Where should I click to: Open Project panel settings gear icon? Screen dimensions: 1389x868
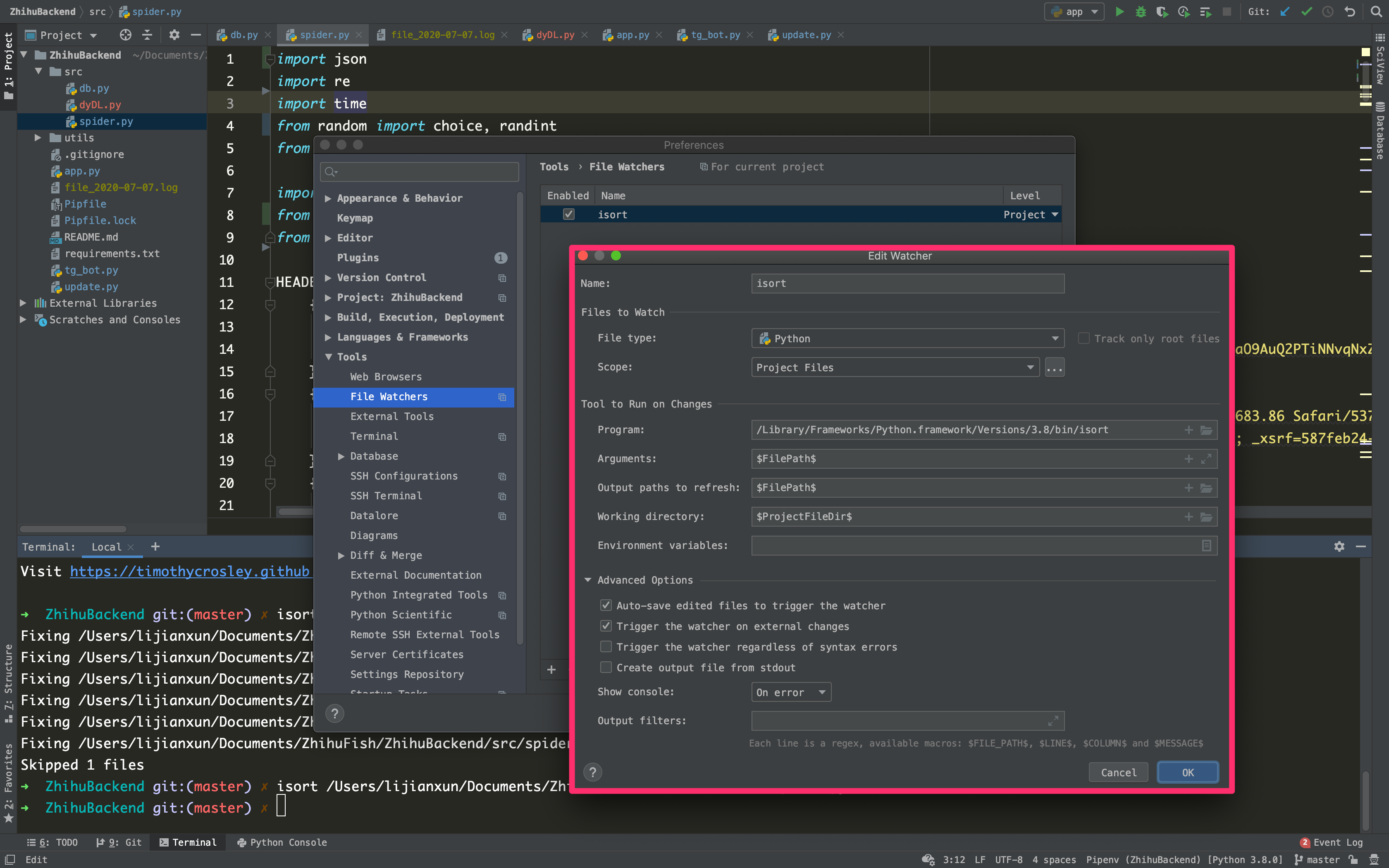pyautogui.click(x=174, y=35)
